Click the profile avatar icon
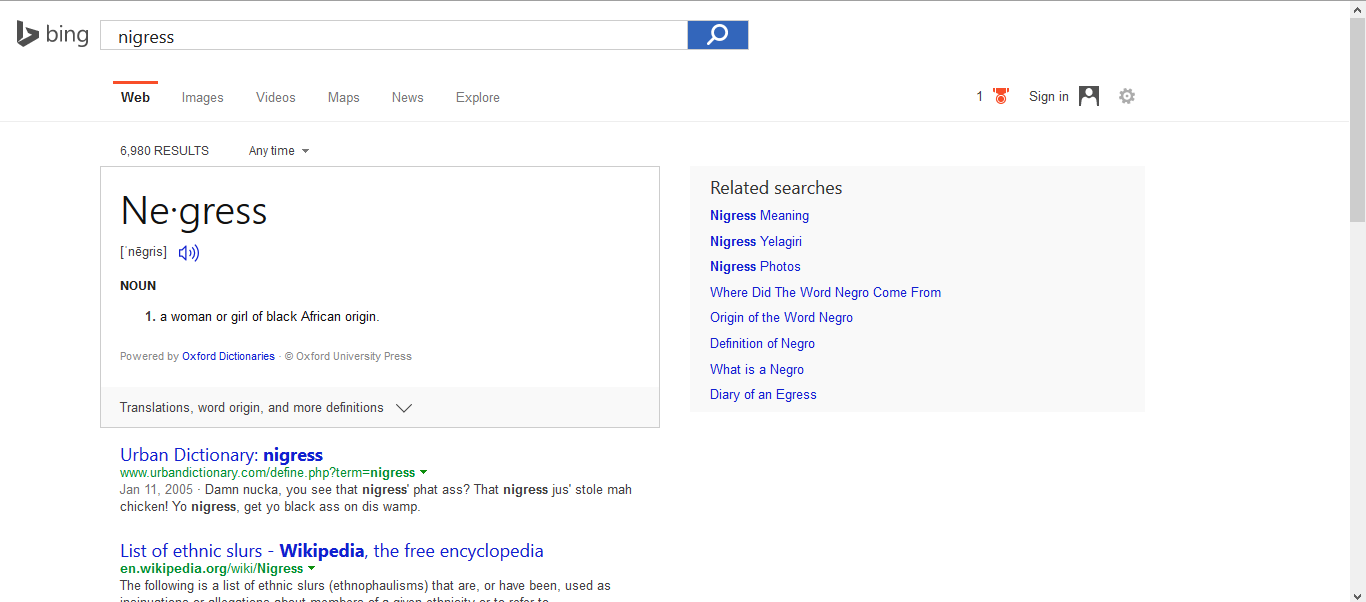This screenshot has height=602, width=1366. pos(1089,96)
